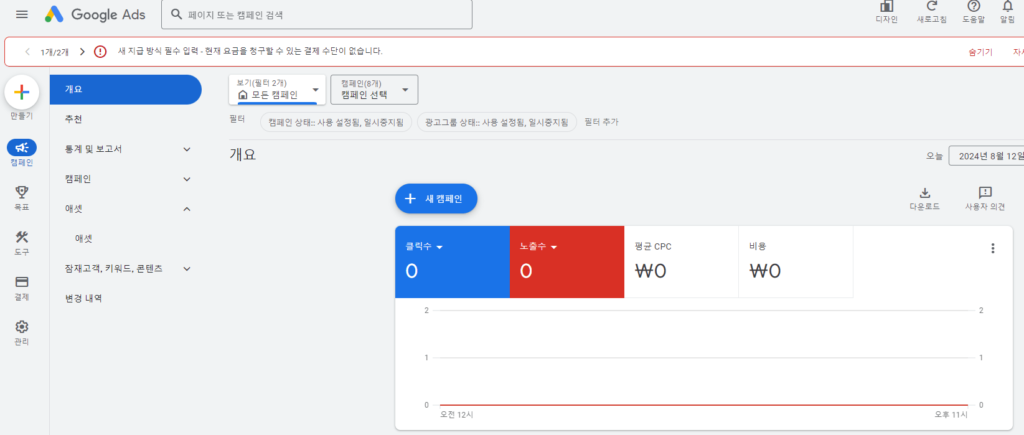
Task: Click the 다운로드 download icon
Action: coord(925,193)
